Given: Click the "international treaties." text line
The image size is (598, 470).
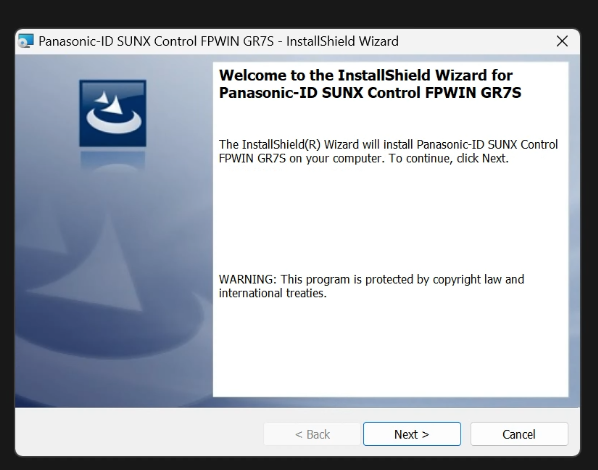Looking at the screenshot, I should (x=273, y=293).
